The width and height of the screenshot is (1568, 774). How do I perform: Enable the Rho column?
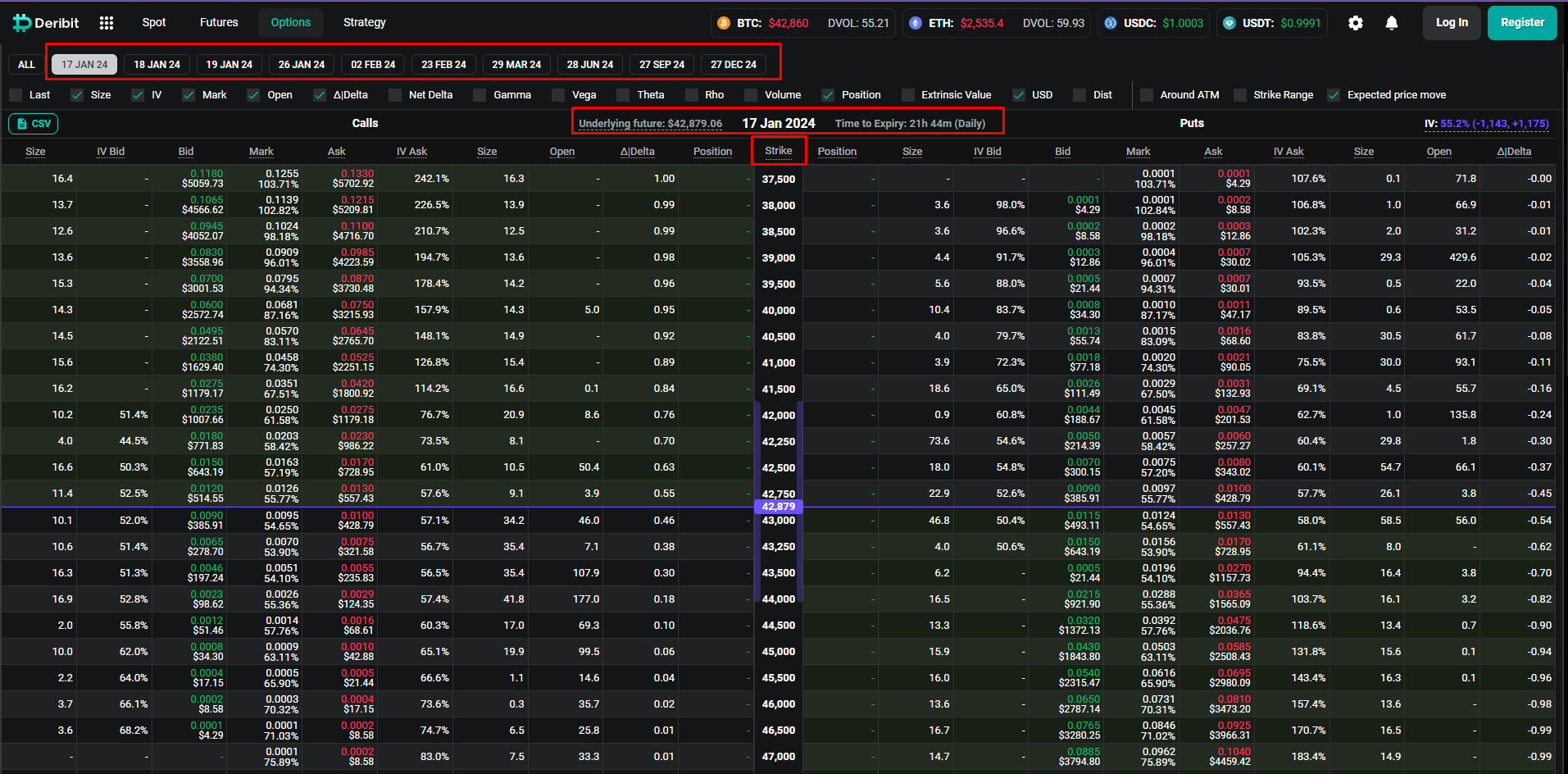click(x=692, y=95)
